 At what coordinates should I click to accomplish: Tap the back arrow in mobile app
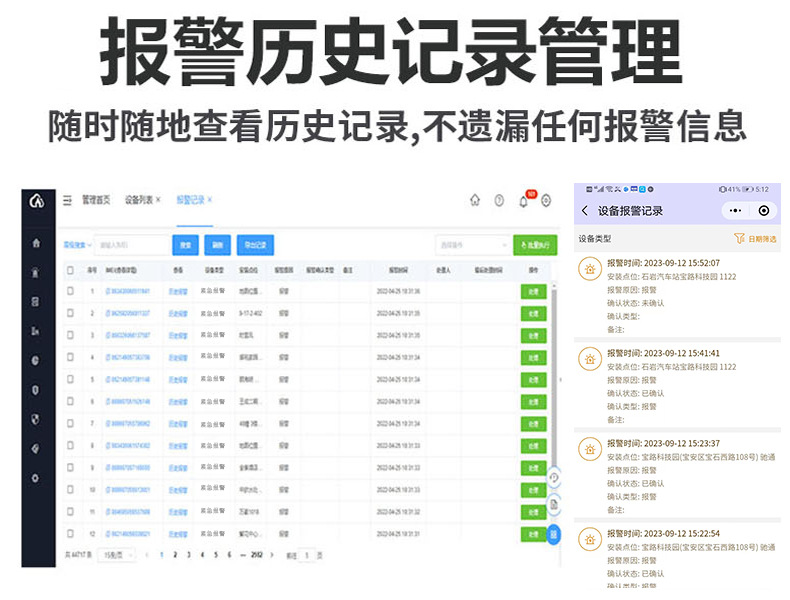click(x=585, y=211)
